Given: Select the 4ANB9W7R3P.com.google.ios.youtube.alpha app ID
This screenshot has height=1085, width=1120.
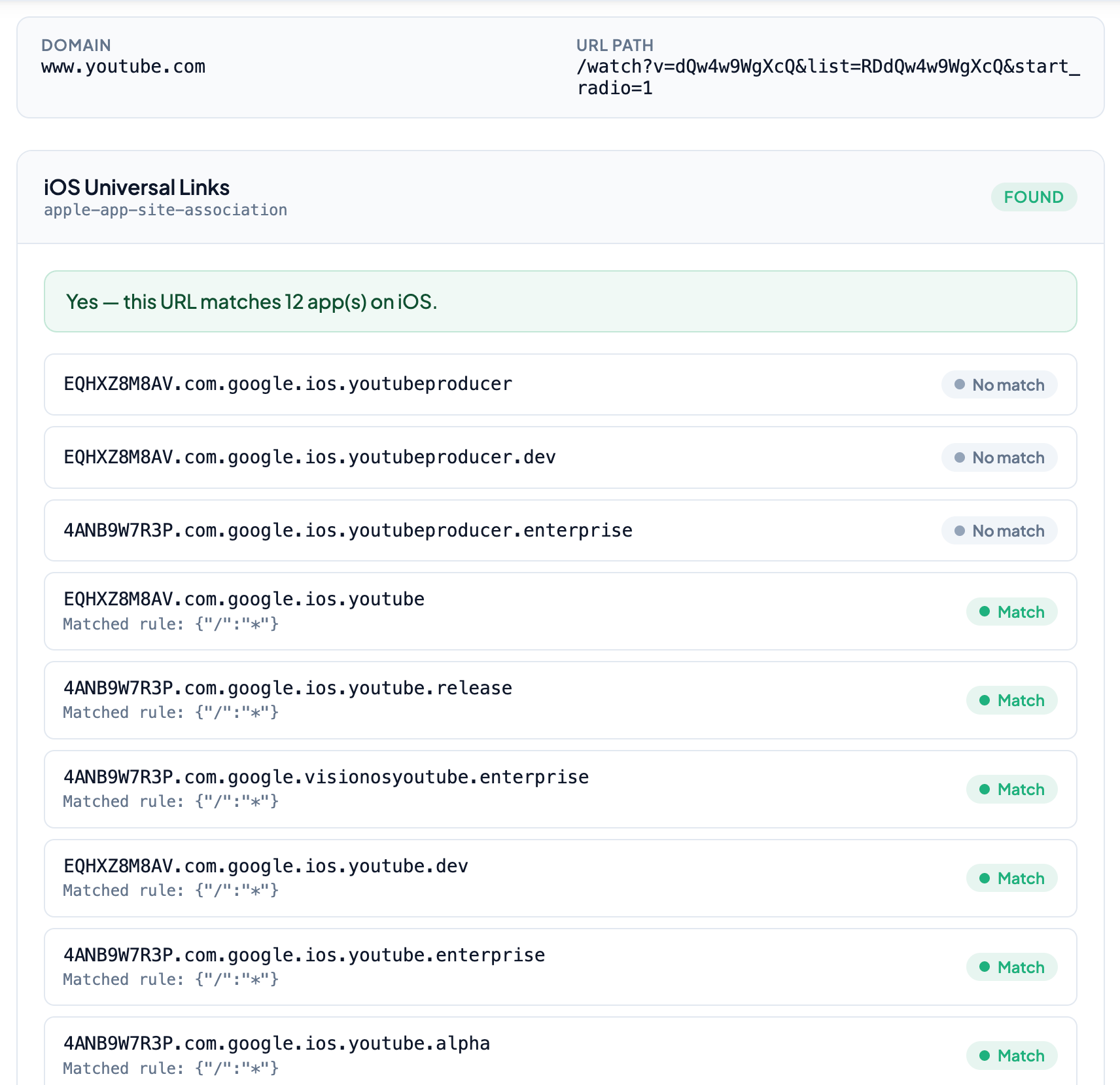Looking at the screenshot, I should click(277, 1044).
